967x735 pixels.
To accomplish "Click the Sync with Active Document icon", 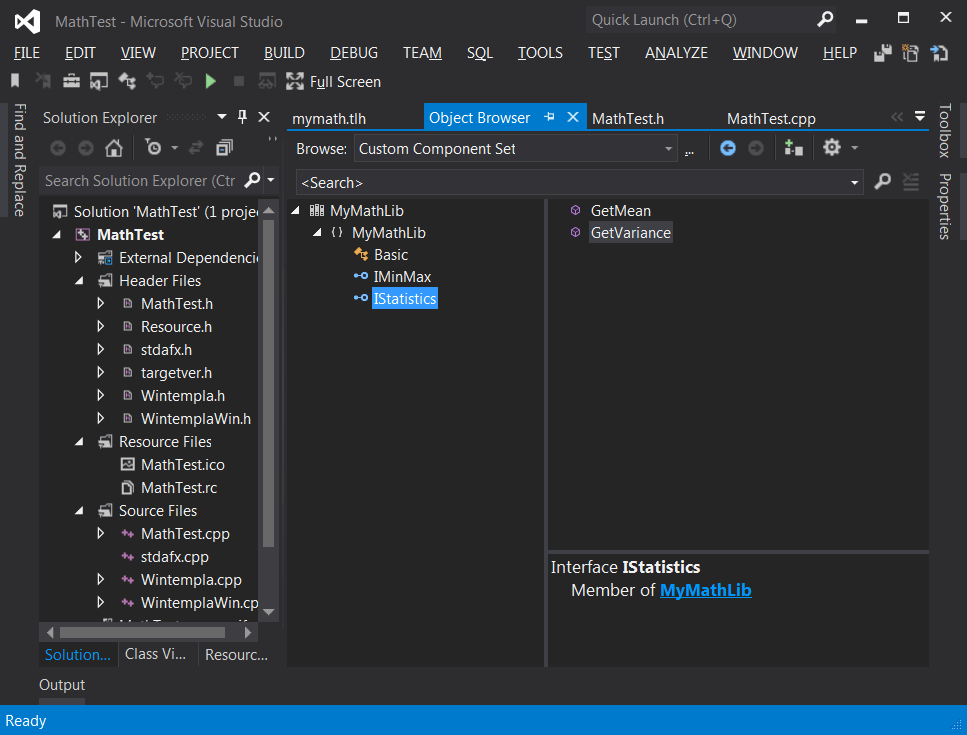I will [196, 148].
